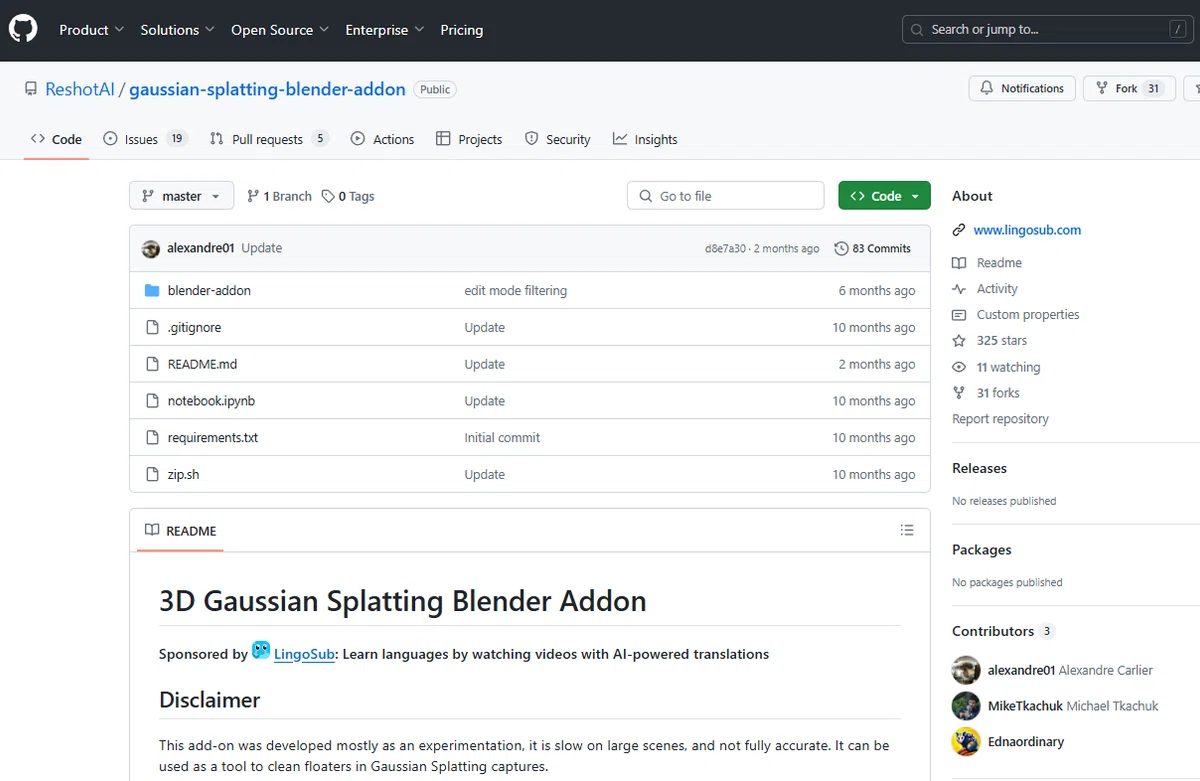This screenshot has width=1200, height=781.
Task: Open the Product dropdown menu
Action: (91, 30)
